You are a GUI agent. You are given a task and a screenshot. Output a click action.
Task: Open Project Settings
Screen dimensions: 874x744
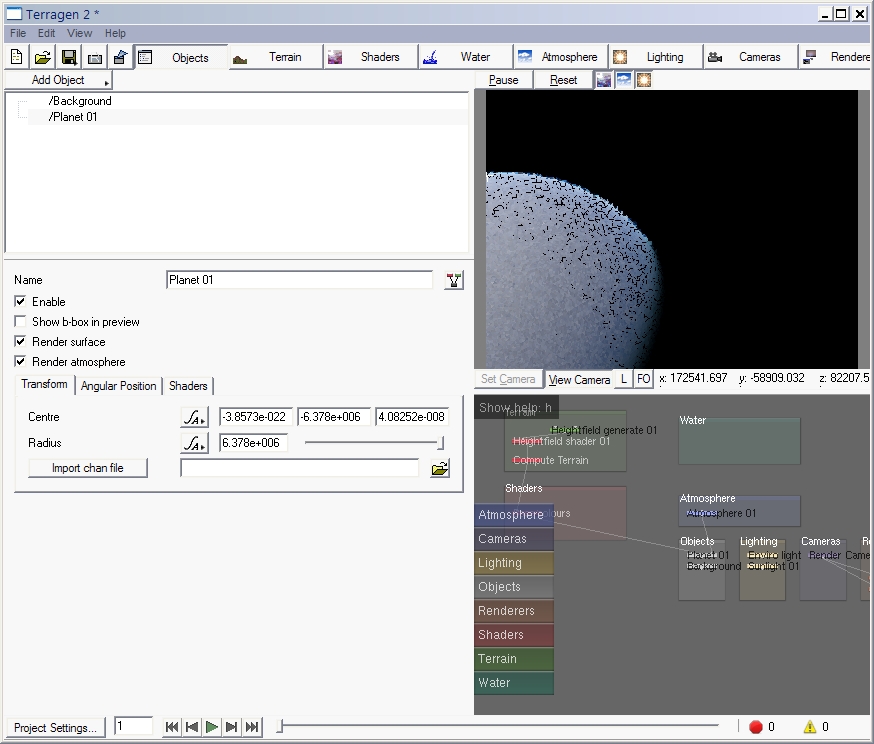(56, 727)
